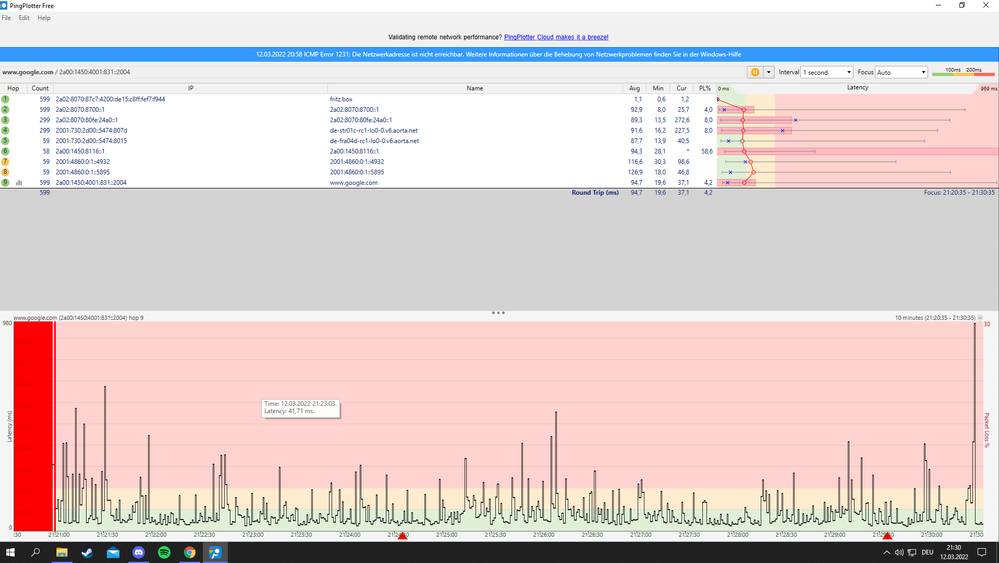Viewport: 999px width, 563px height.
Task: Switch the DEU input language indicator
Action: click(927, 552)
